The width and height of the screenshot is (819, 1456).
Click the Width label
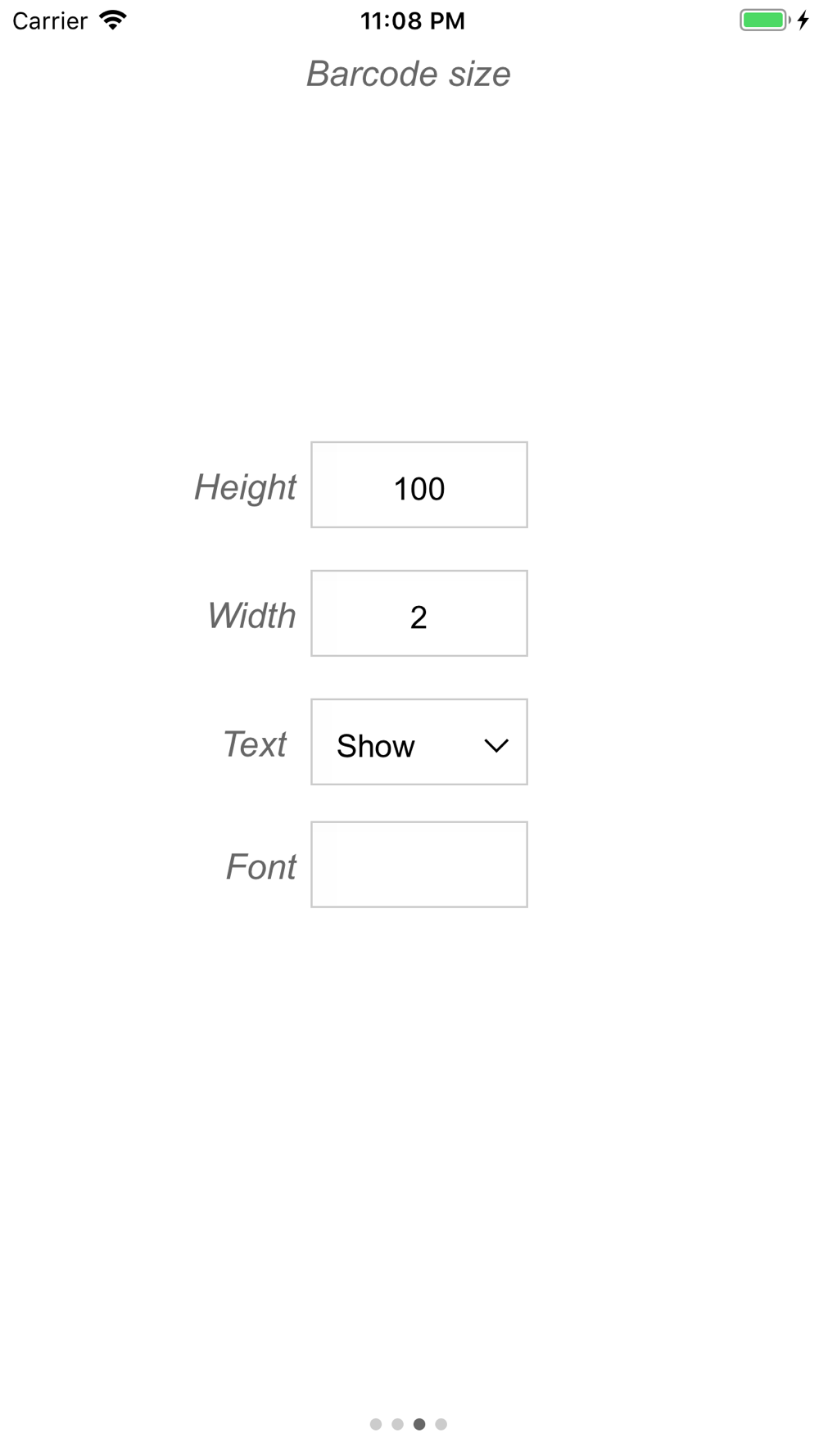[251, 616]
